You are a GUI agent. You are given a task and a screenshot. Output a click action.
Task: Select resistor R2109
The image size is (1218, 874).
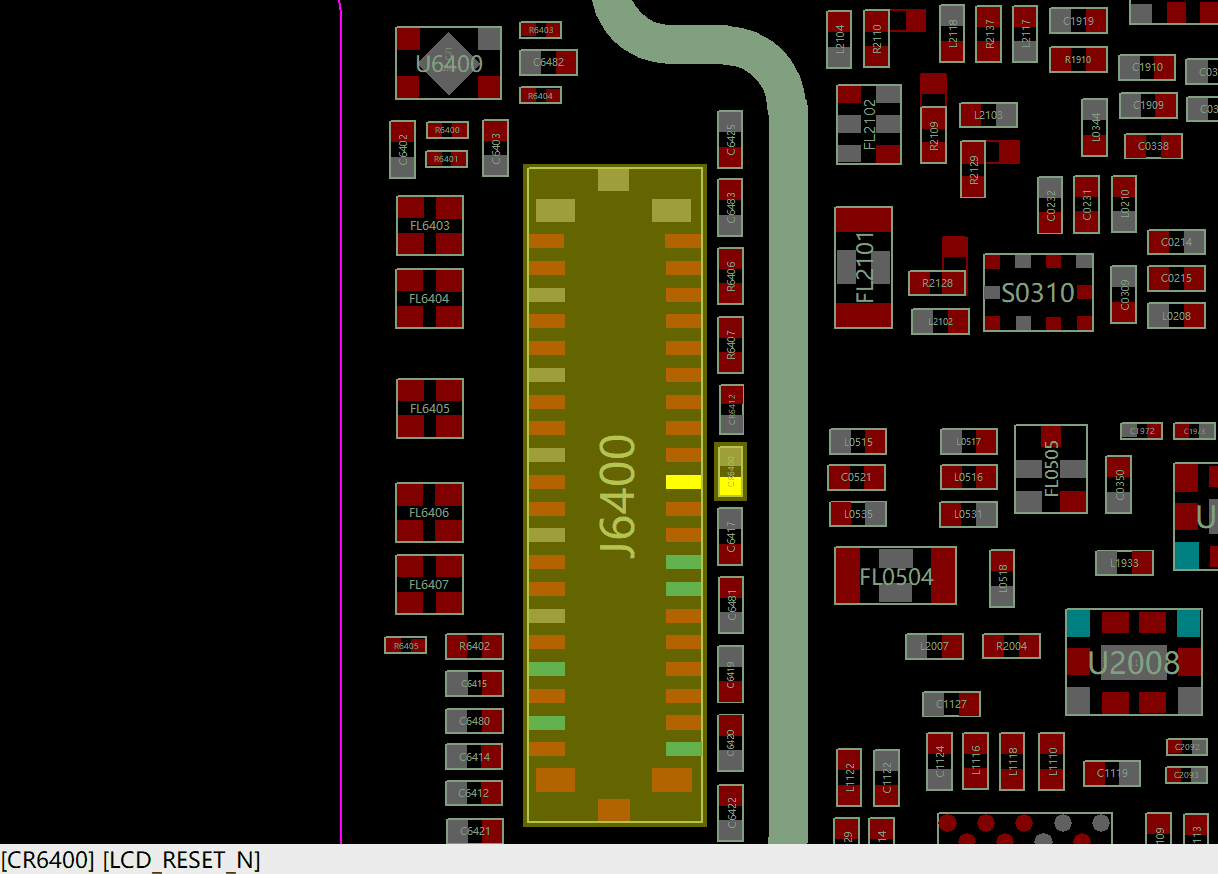934,135
